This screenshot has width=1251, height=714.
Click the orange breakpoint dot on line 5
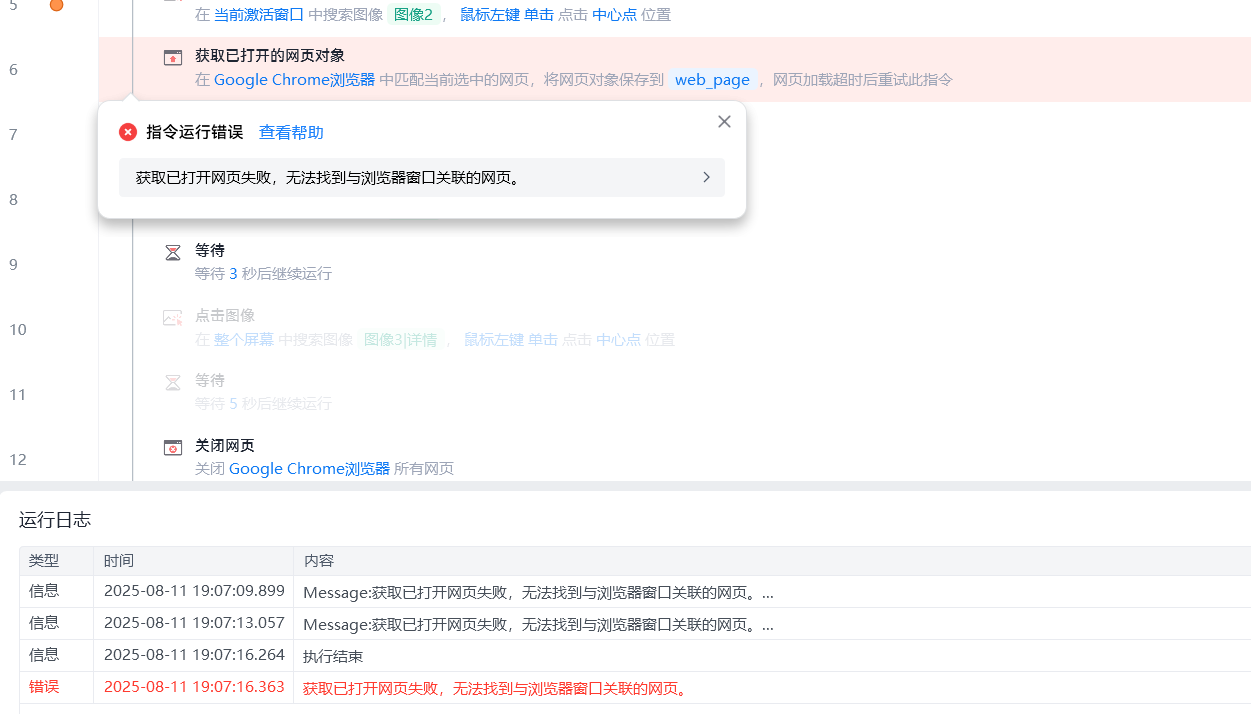(56, 5)
